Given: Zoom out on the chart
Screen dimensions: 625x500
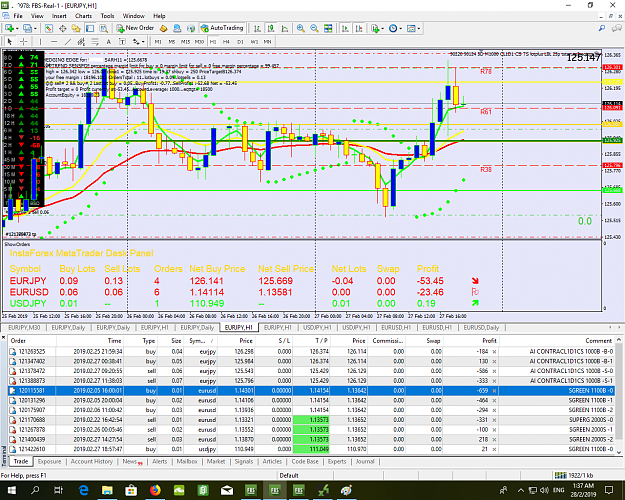Looking at the screenshot, I should 314,28.
